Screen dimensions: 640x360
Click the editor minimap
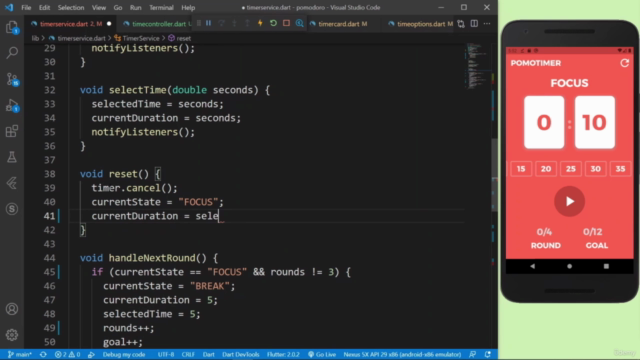pos(477,65)
